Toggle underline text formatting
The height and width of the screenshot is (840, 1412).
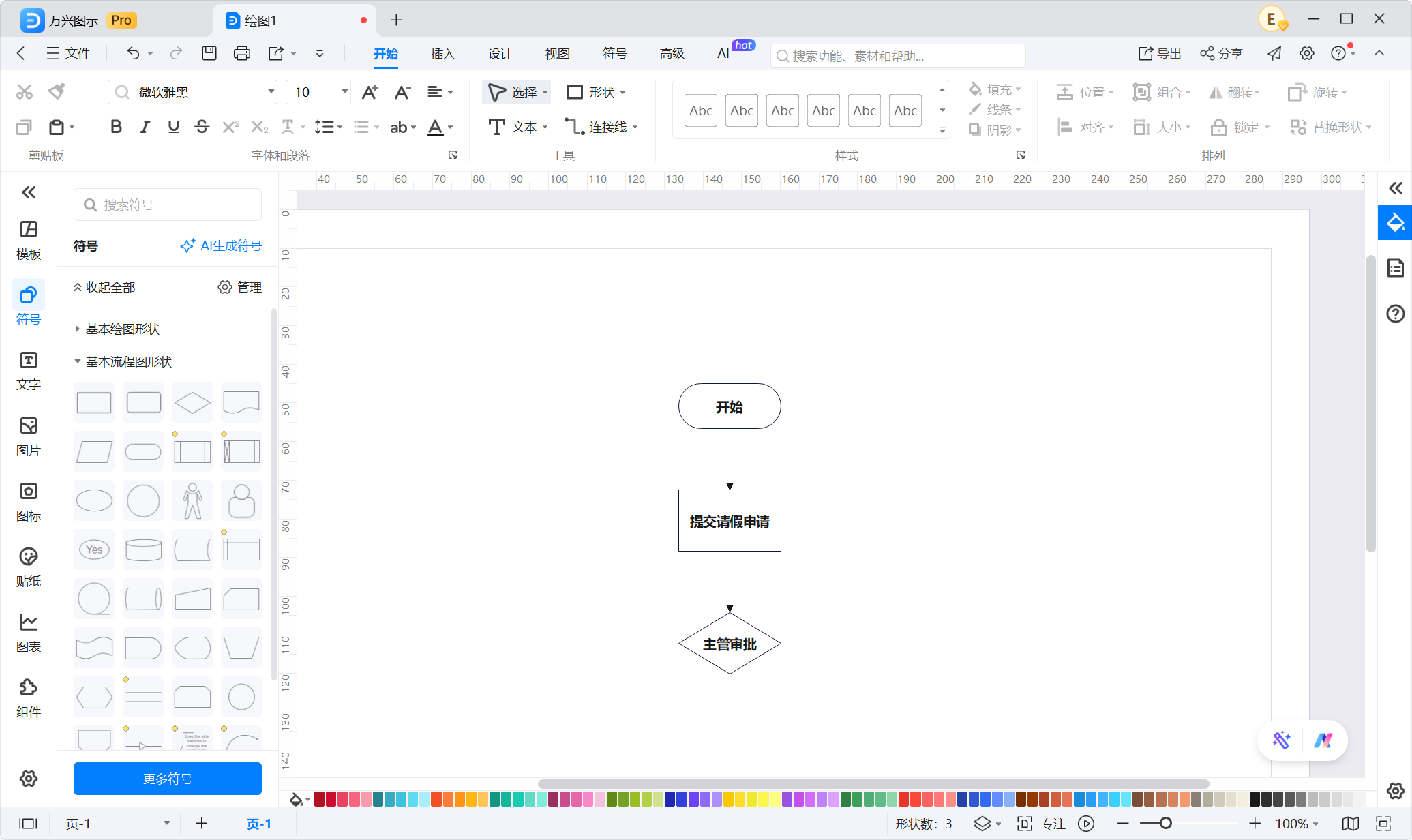pos(173,127)
